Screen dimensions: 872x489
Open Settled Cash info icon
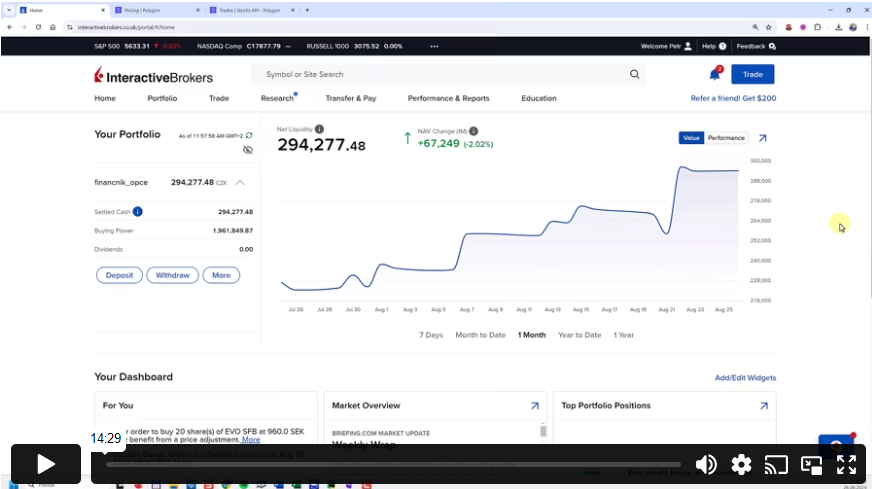point(138,212)
